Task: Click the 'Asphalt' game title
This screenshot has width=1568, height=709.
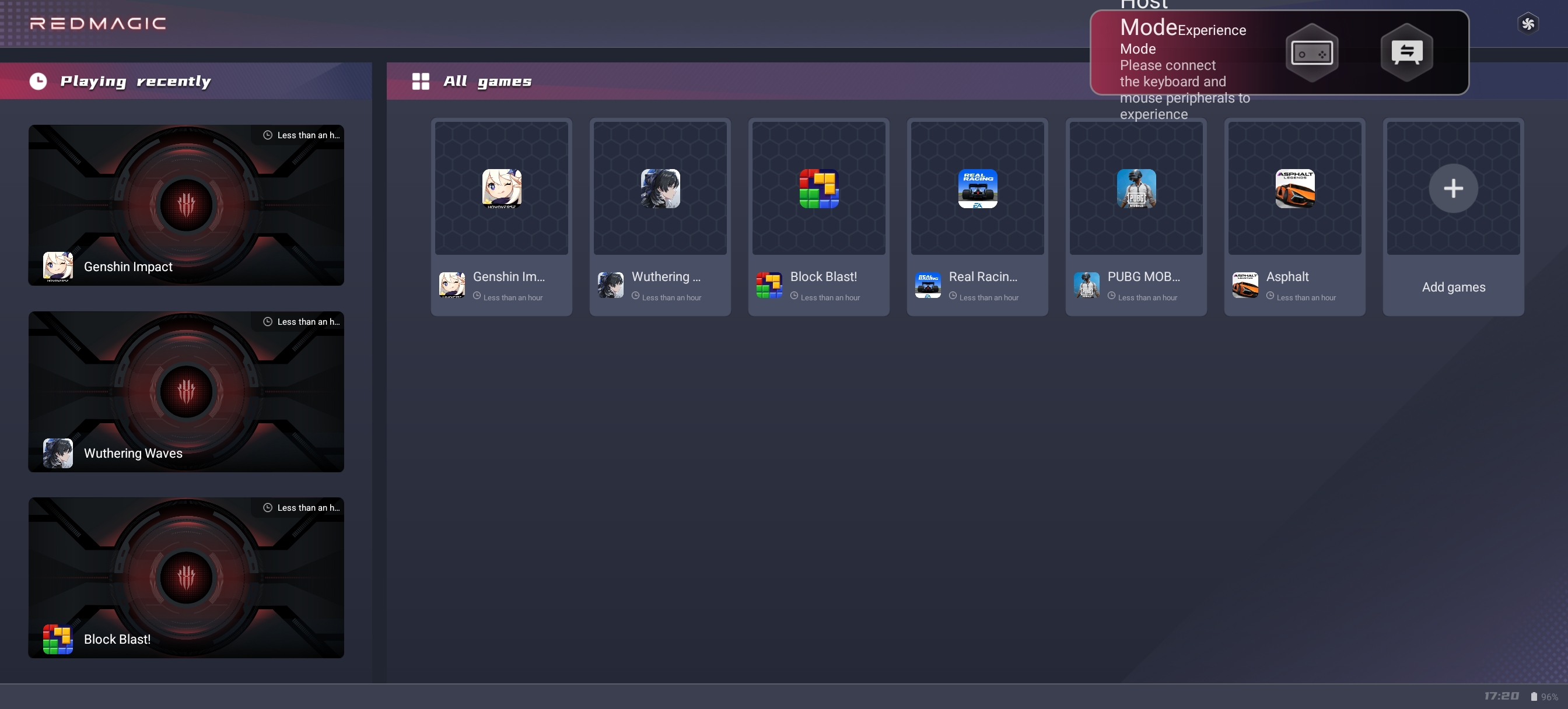Action: tap(1287, 277)
